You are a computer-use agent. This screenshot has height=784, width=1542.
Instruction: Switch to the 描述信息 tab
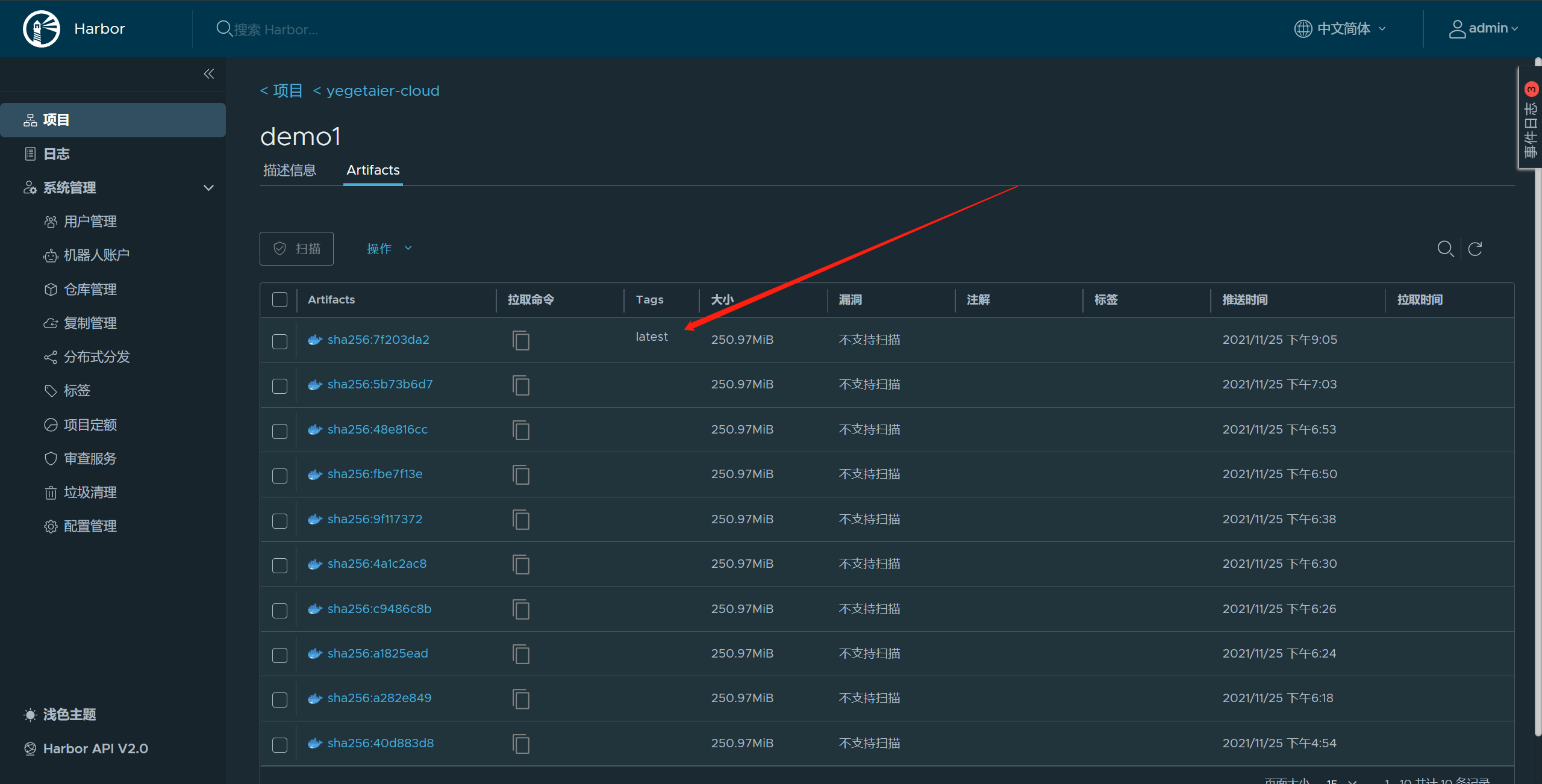tap(290, 170)
